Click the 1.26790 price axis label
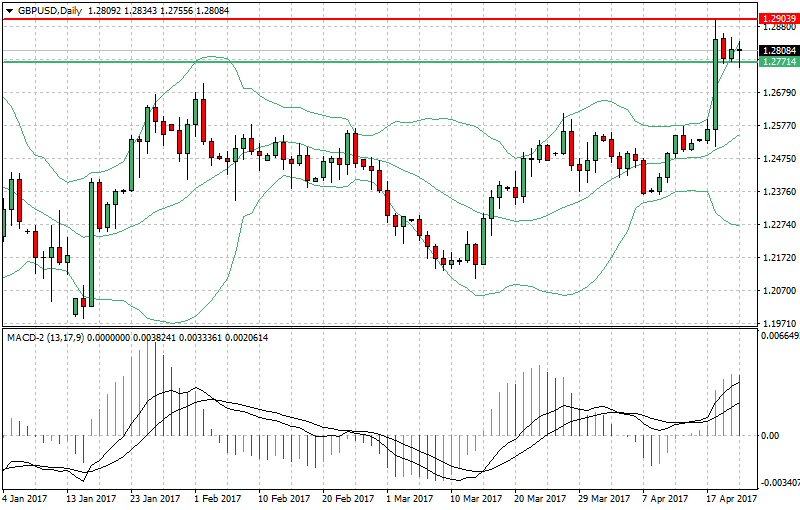Viewport: 800px width, 510px height. coord(778,93)
